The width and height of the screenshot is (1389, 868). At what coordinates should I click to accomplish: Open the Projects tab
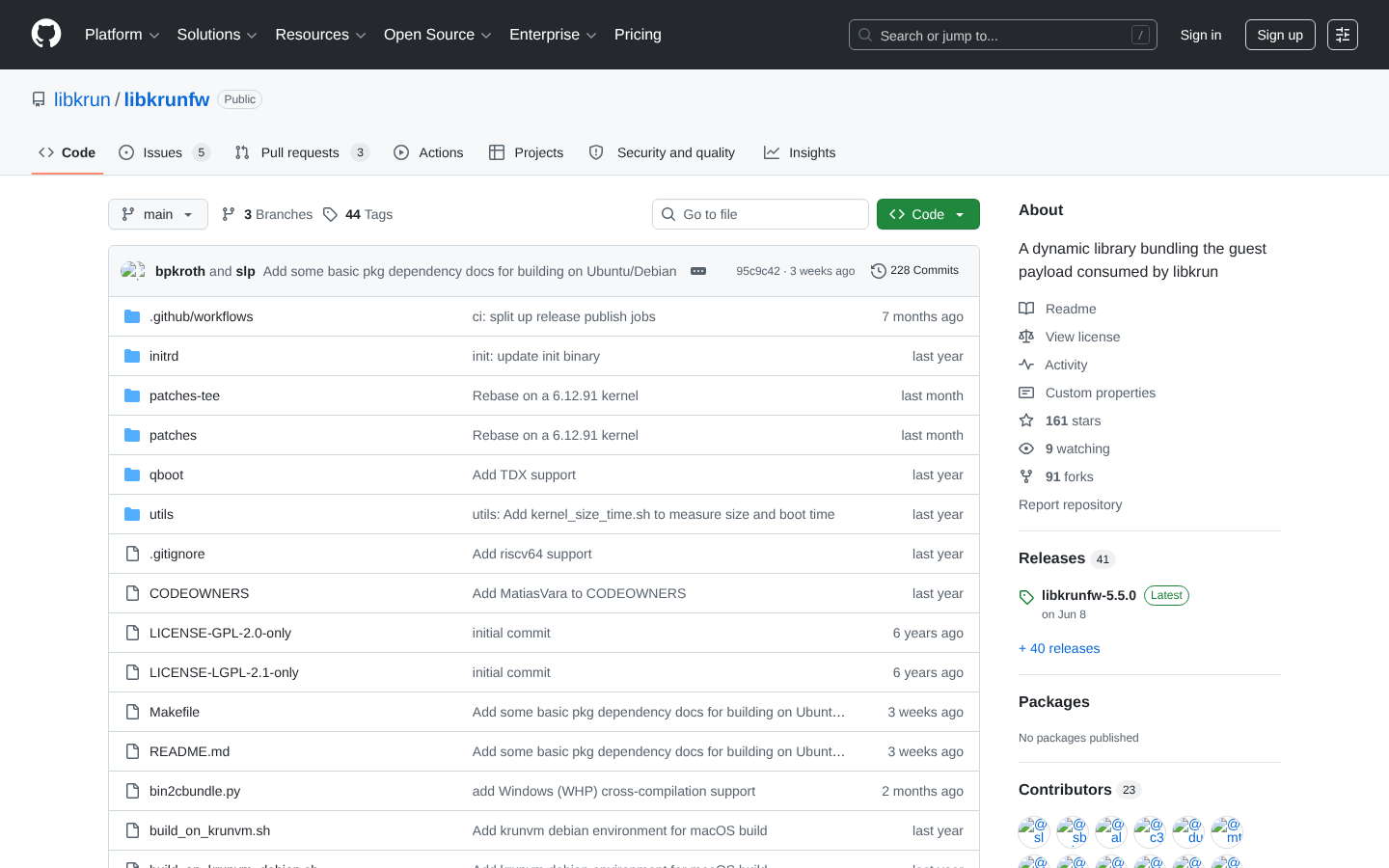click(527, 152)
